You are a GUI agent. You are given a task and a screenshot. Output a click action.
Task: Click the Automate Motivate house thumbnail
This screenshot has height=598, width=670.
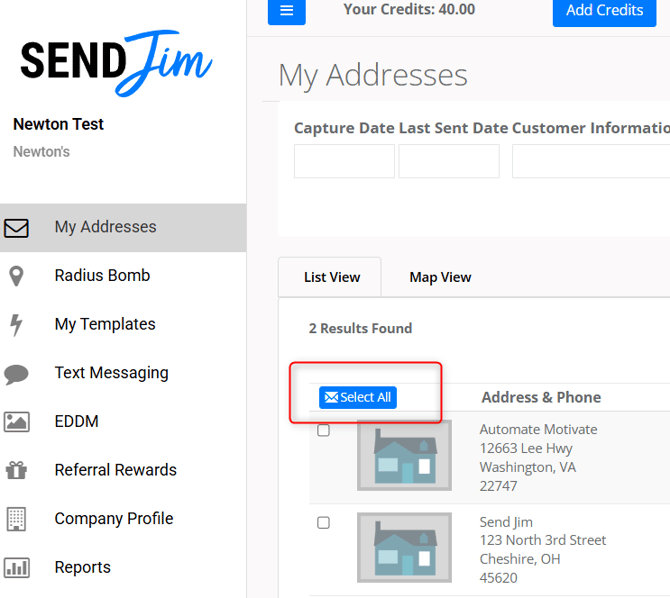coord(405,456)
